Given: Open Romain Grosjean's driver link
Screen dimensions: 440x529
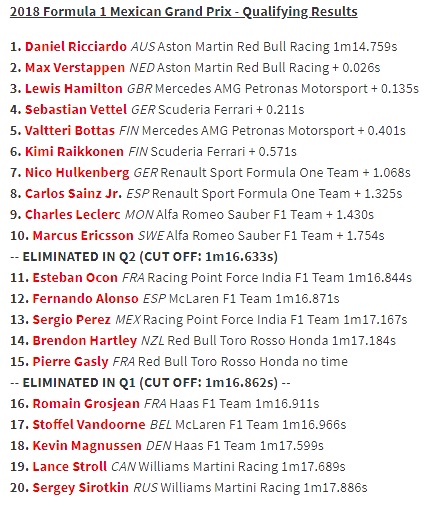Looking at the screenshot, I should click(86, 403).
